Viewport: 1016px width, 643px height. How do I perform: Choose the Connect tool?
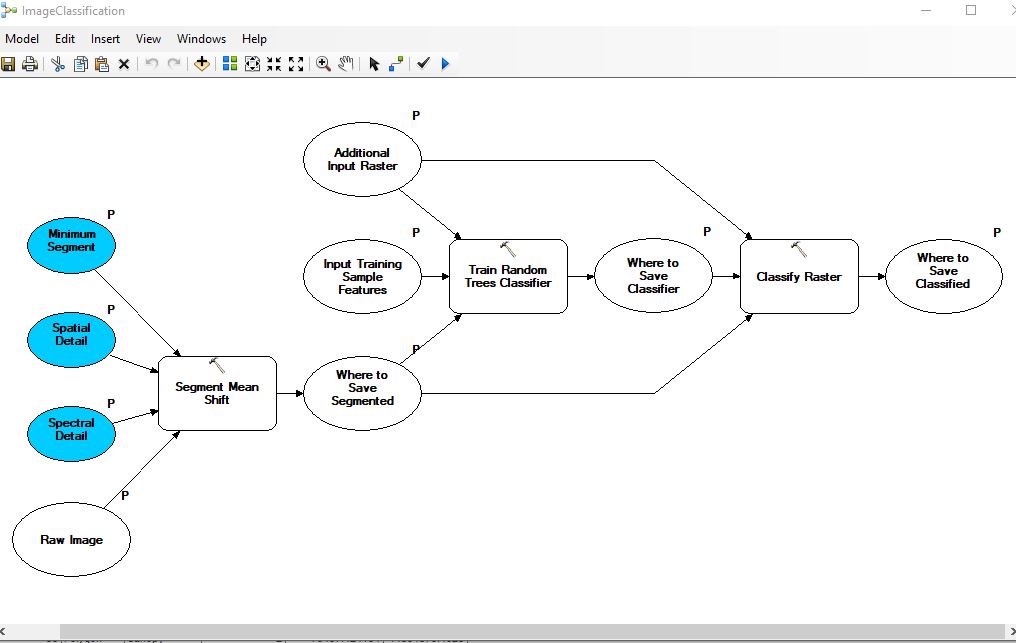tap(396, 64)
